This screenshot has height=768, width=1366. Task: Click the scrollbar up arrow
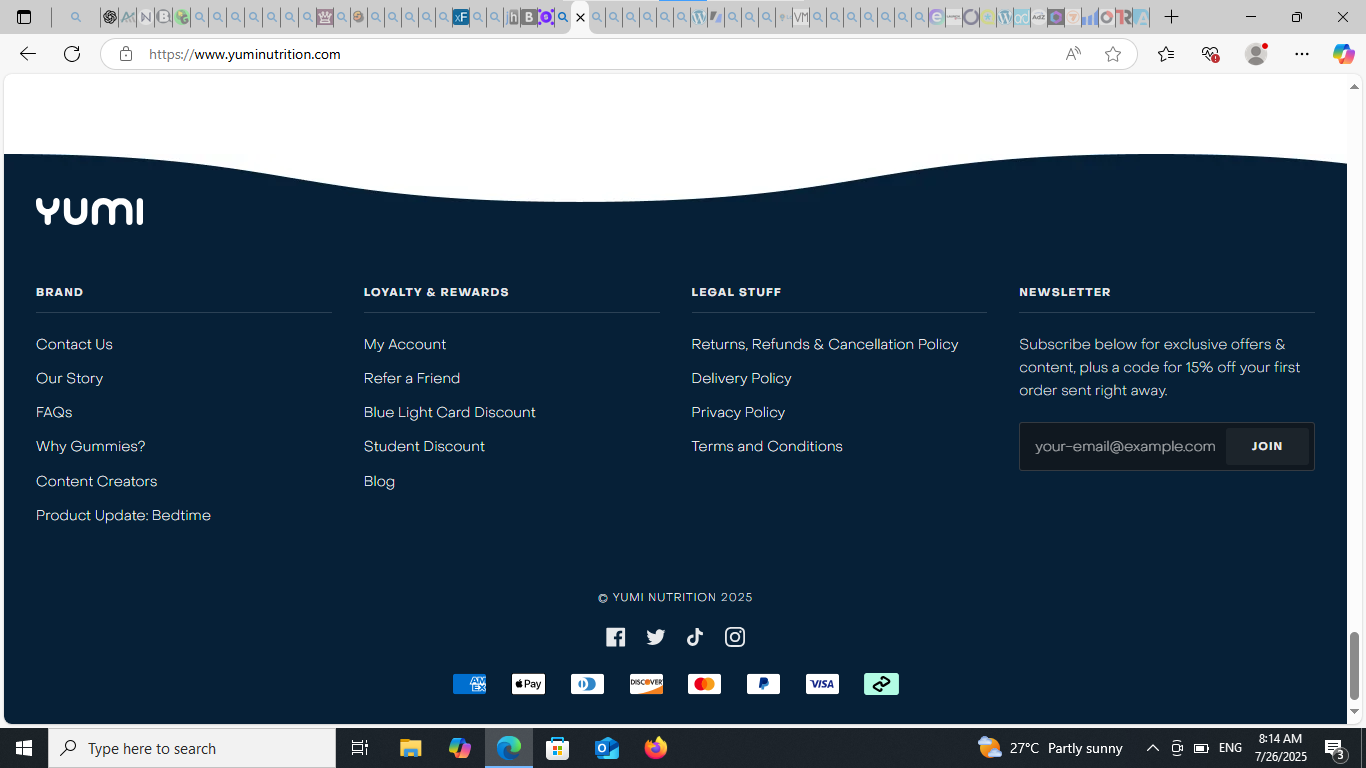(1355, 86)
